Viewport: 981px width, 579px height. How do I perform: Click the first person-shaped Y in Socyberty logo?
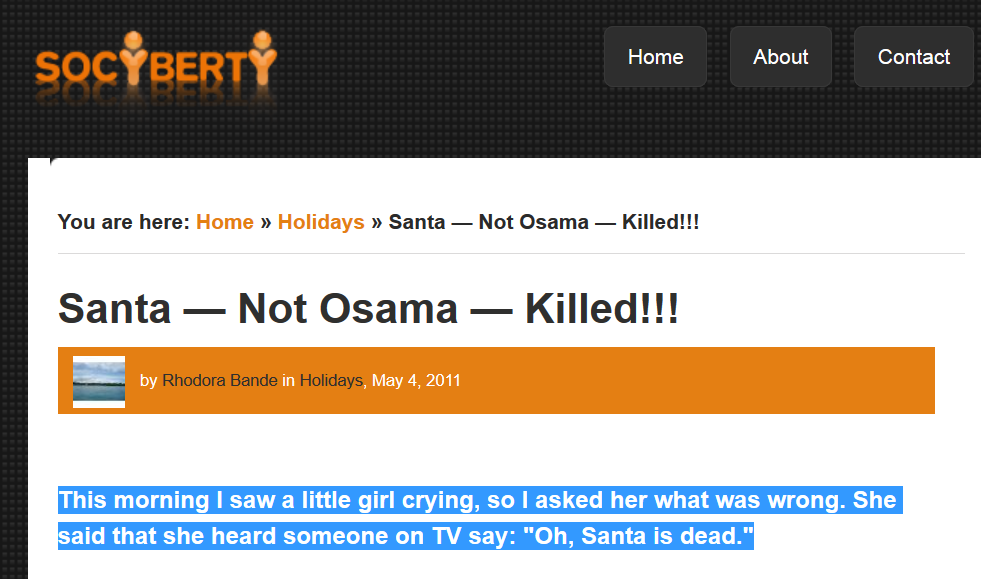point(133,58)
